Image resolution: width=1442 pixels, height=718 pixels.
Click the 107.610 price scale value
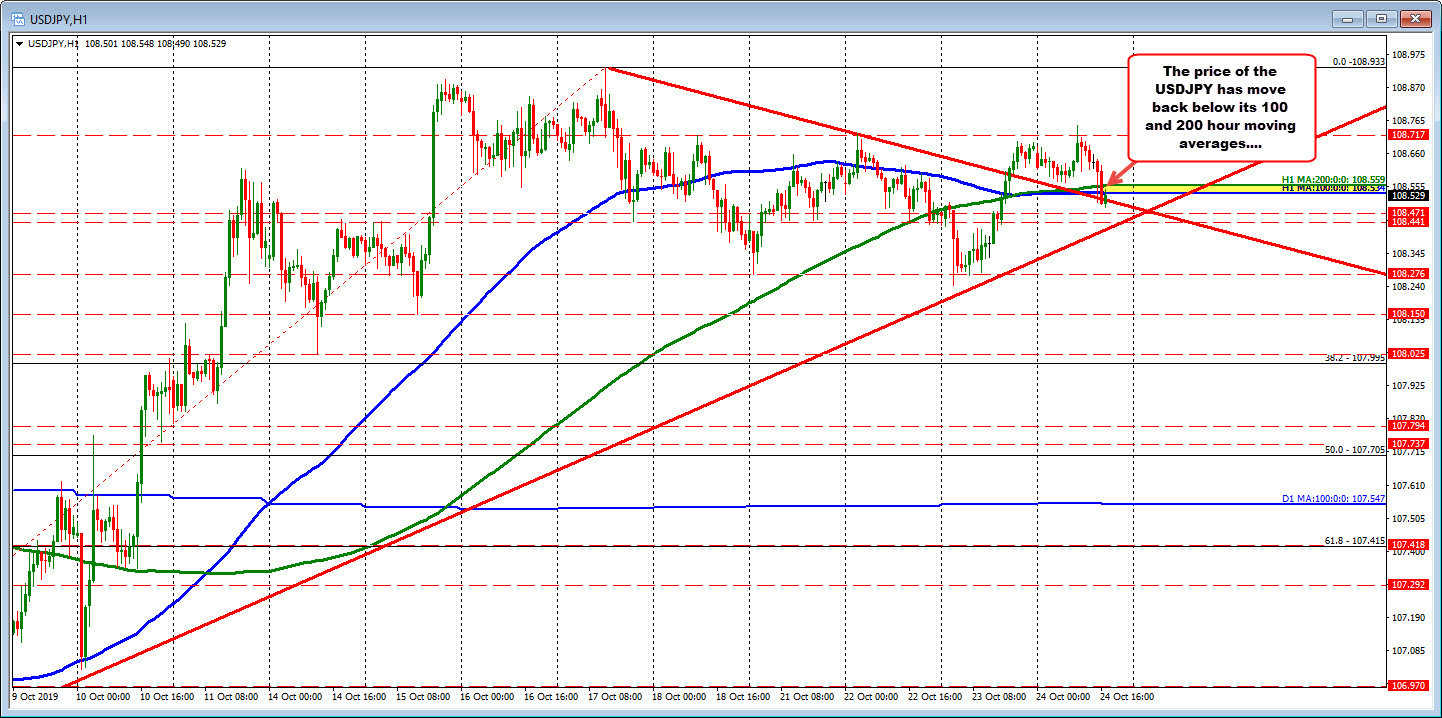(x=1408, y=485)
